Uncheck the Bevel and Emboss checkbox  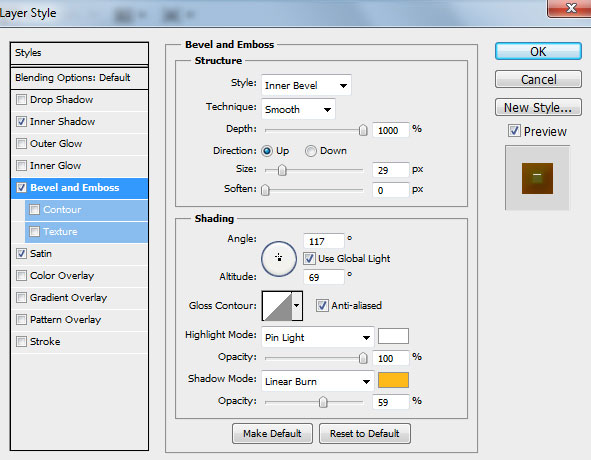(x=21, y=187)
